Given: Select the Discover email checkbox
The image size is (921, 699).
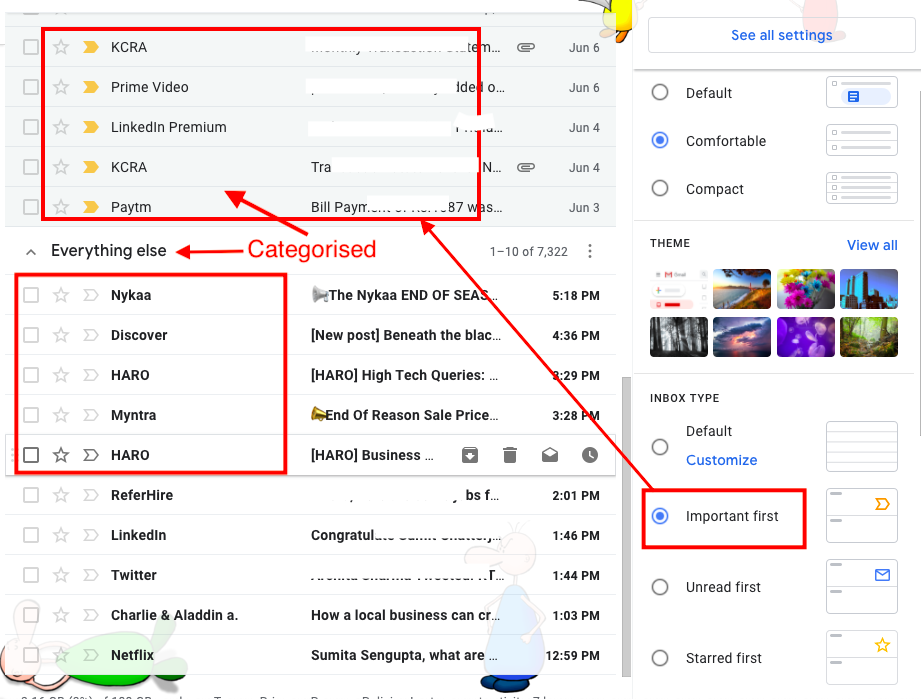Looking at the screenshot, I should (x=31, y=335).
